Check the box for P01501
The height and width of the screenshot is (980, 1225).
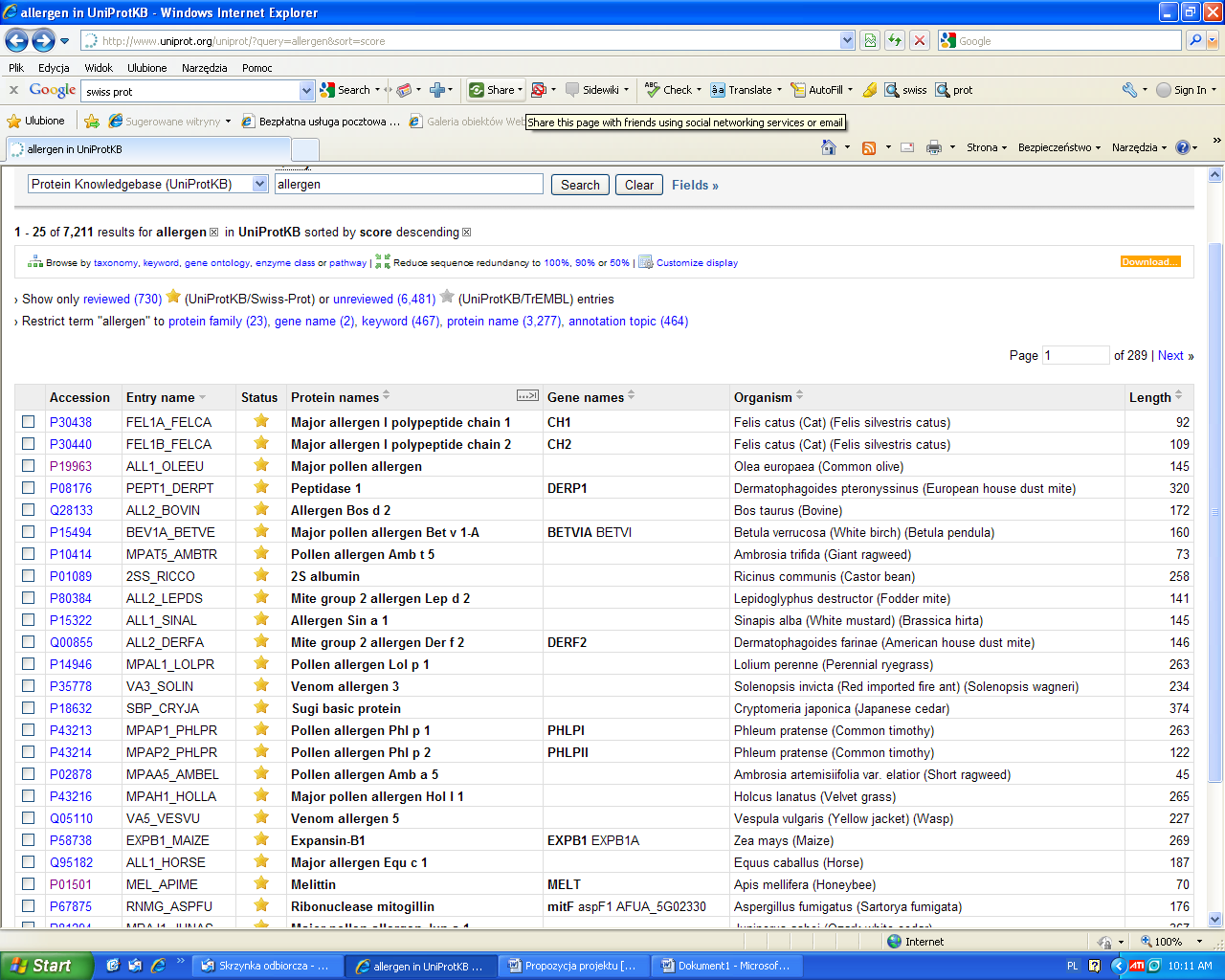pos(29,884)
